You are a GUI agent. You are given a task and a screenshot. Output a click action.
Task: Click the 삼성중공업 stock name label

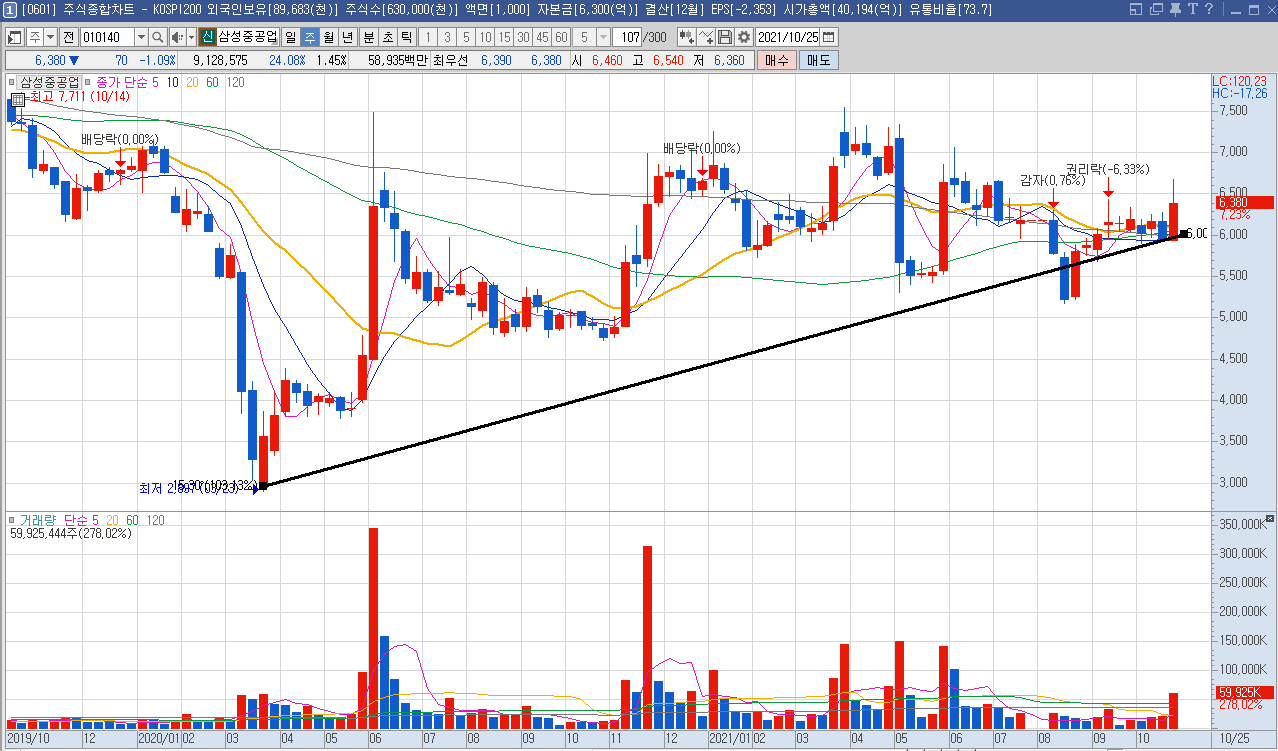tap(248, 37)
